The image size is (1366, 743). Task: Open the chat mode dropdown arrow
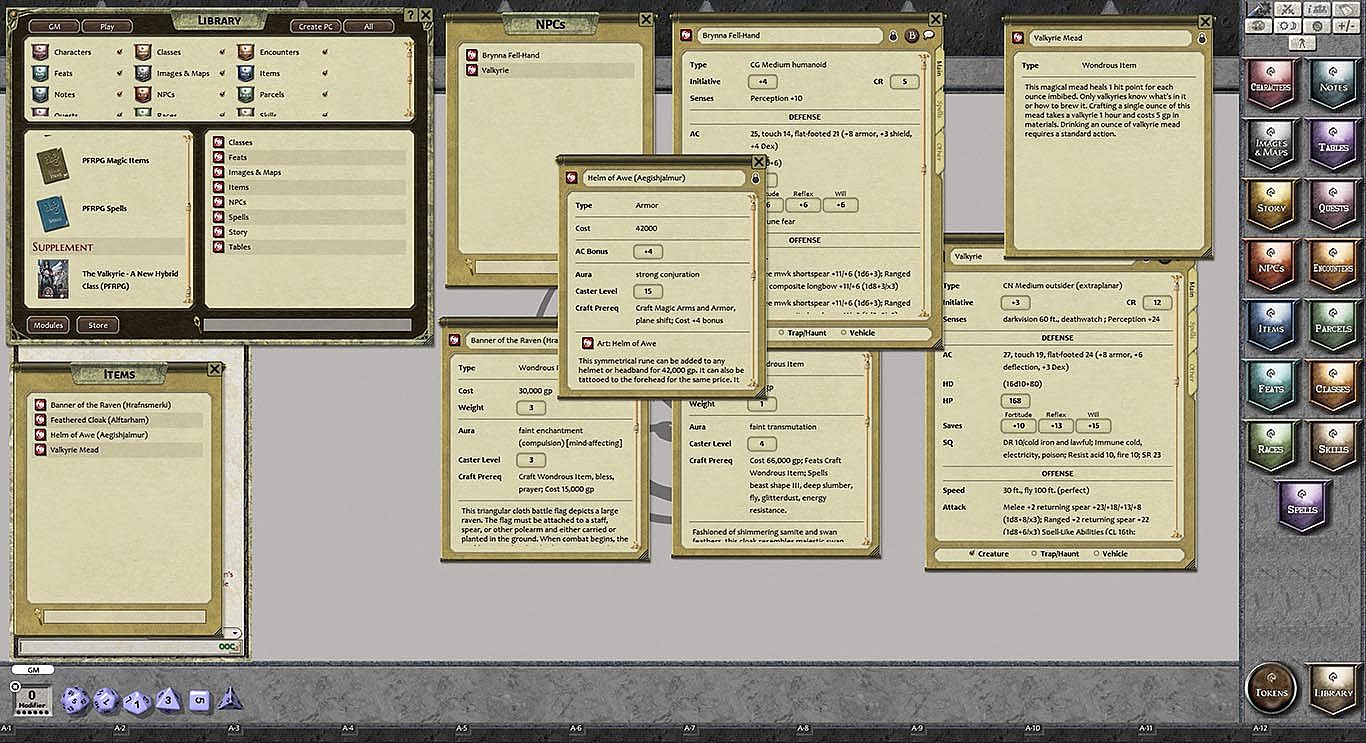[233, 633]
